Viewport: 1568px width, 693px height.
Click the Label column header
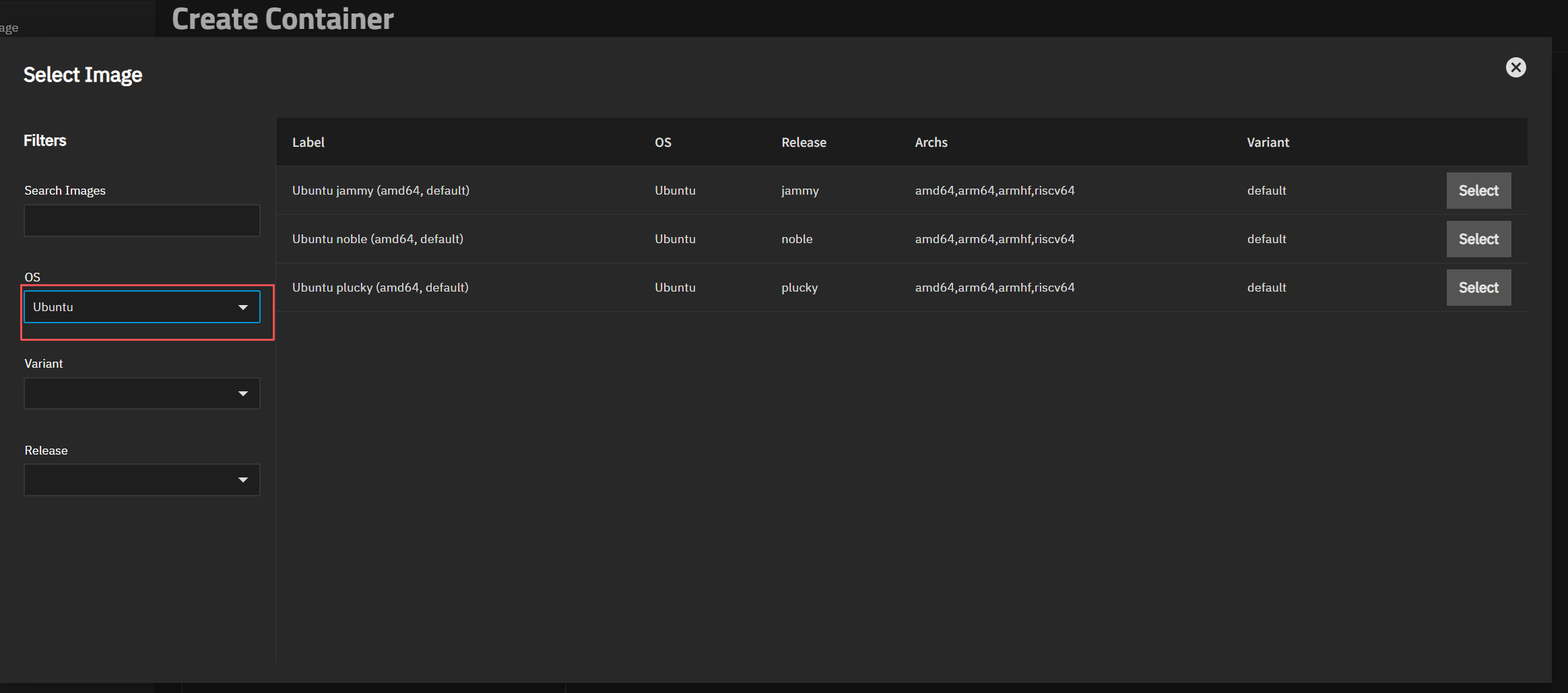tap(308, 142)
